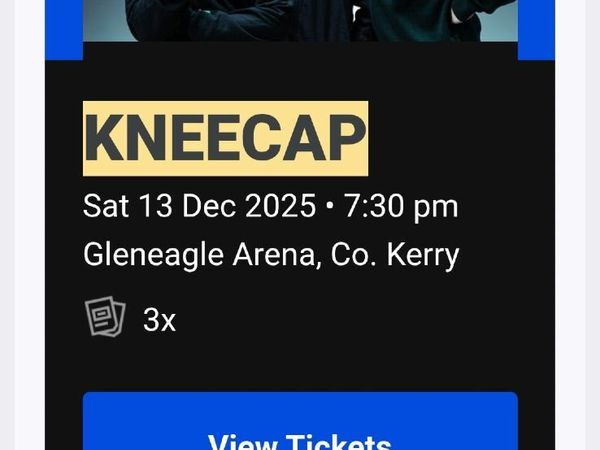600x450 pixels.
Task: Tap the event artist photo
Action: click(300, 20)
